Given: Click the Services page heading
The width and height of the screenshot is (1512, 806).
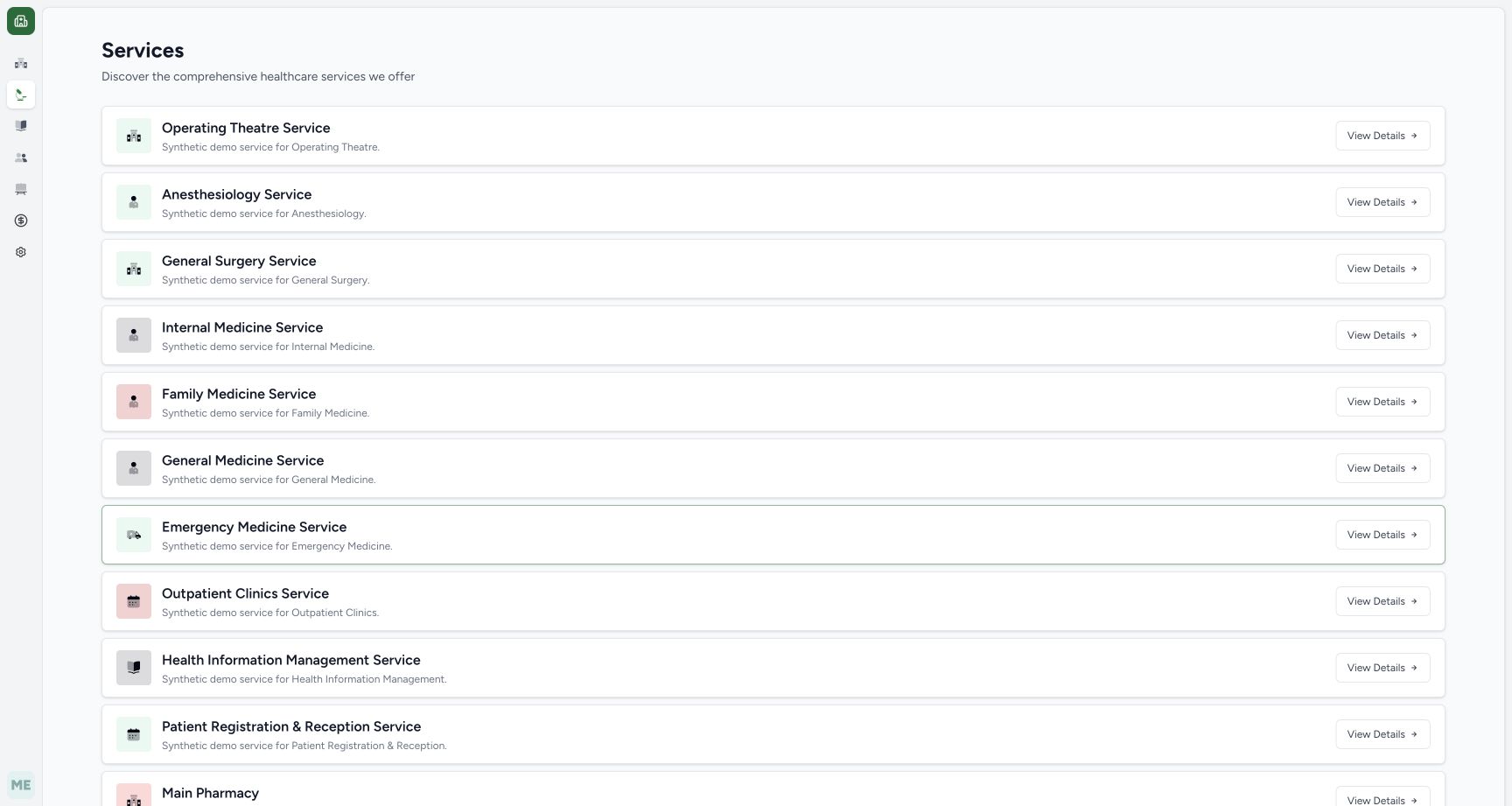Looking at the screenshot, I should 143,51.
